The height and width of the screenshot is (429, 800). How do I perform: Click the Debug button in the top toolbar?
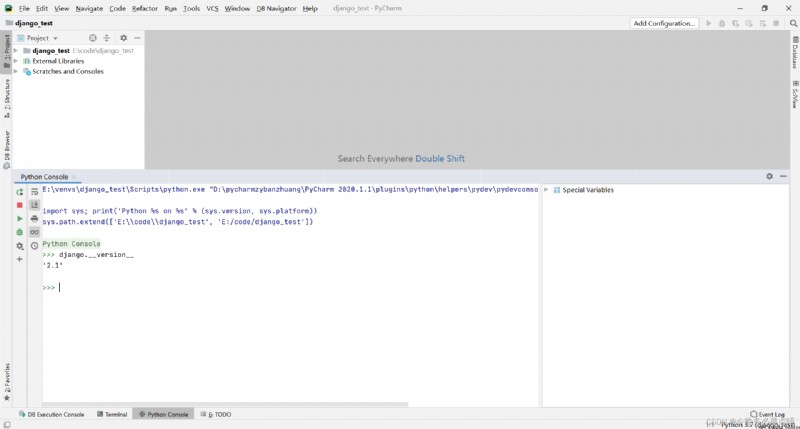coord(722,23)
